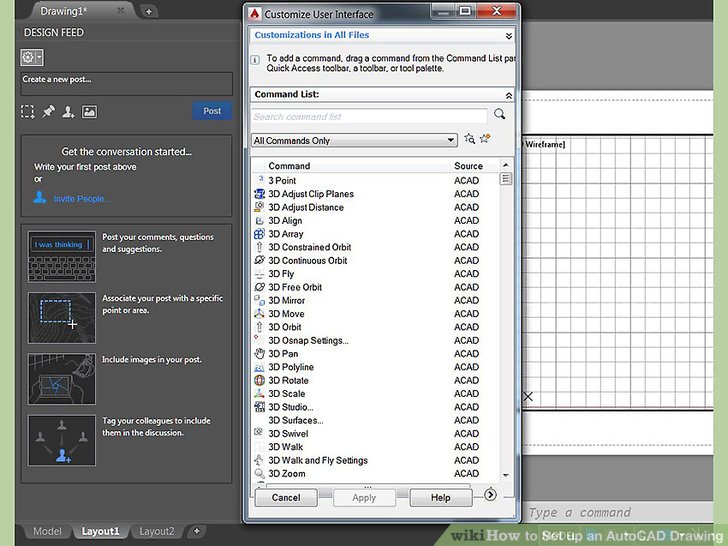Click the tag person icon
728x546 pixels.
click(x=69, y=111)
